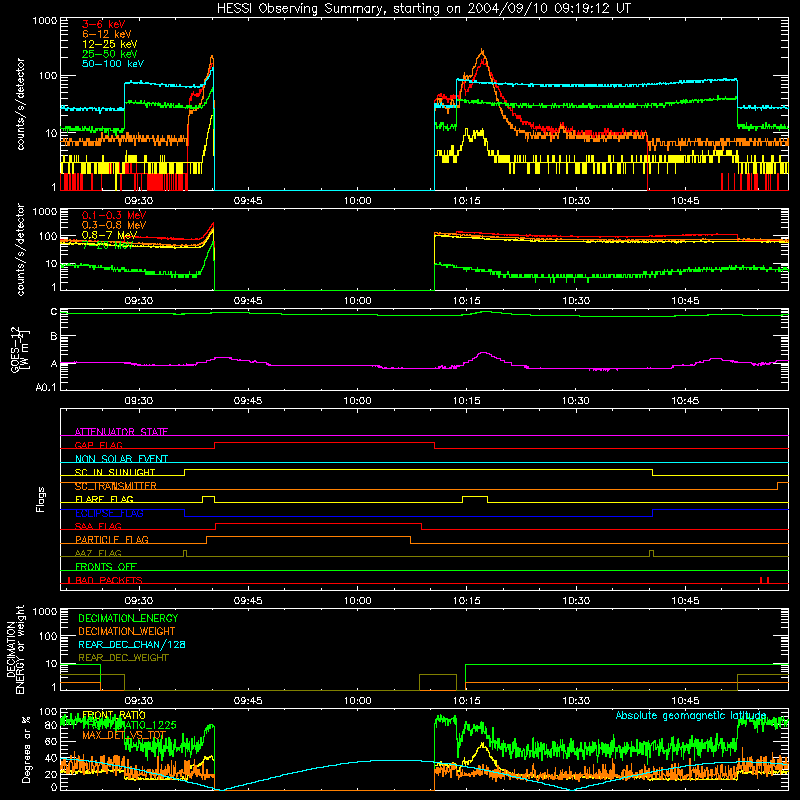Click the 0.3-0.8 MeV legend label
The width and height of the screenshot is (800, 800).
click(114, 225)
